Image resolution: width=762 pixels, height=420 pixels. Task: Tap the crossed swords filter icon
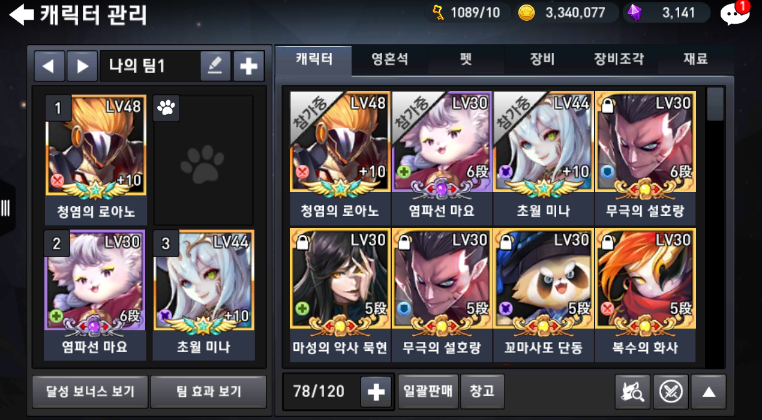tap(671, 391)
